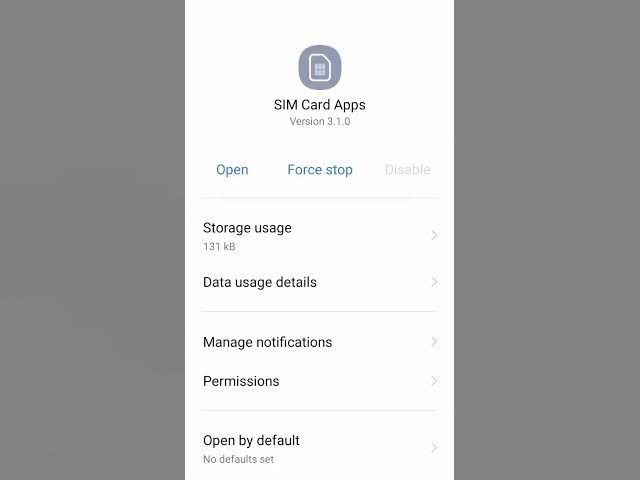Tap chevron beside Manage notifications
640x480 pixels.
click(434, 342)
